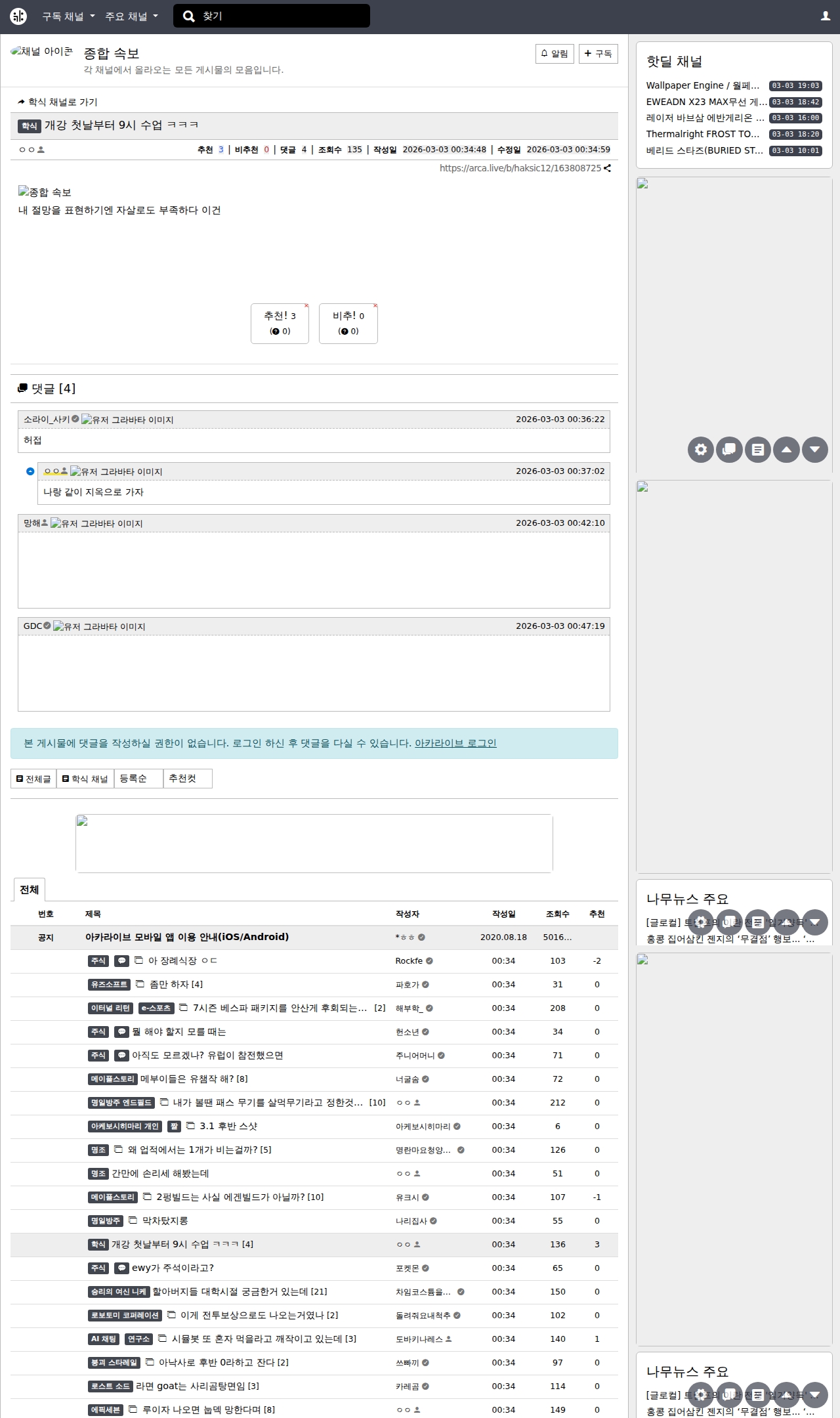
Task: Open post 루이자 나오면 눕덱 망한다며 [8]
Action: 209,1409
